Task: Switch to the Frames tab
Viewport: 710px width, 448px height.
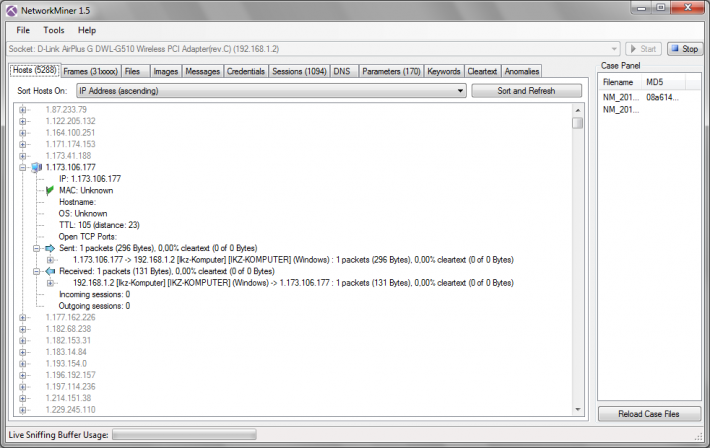Action: [x=91, y=72]
